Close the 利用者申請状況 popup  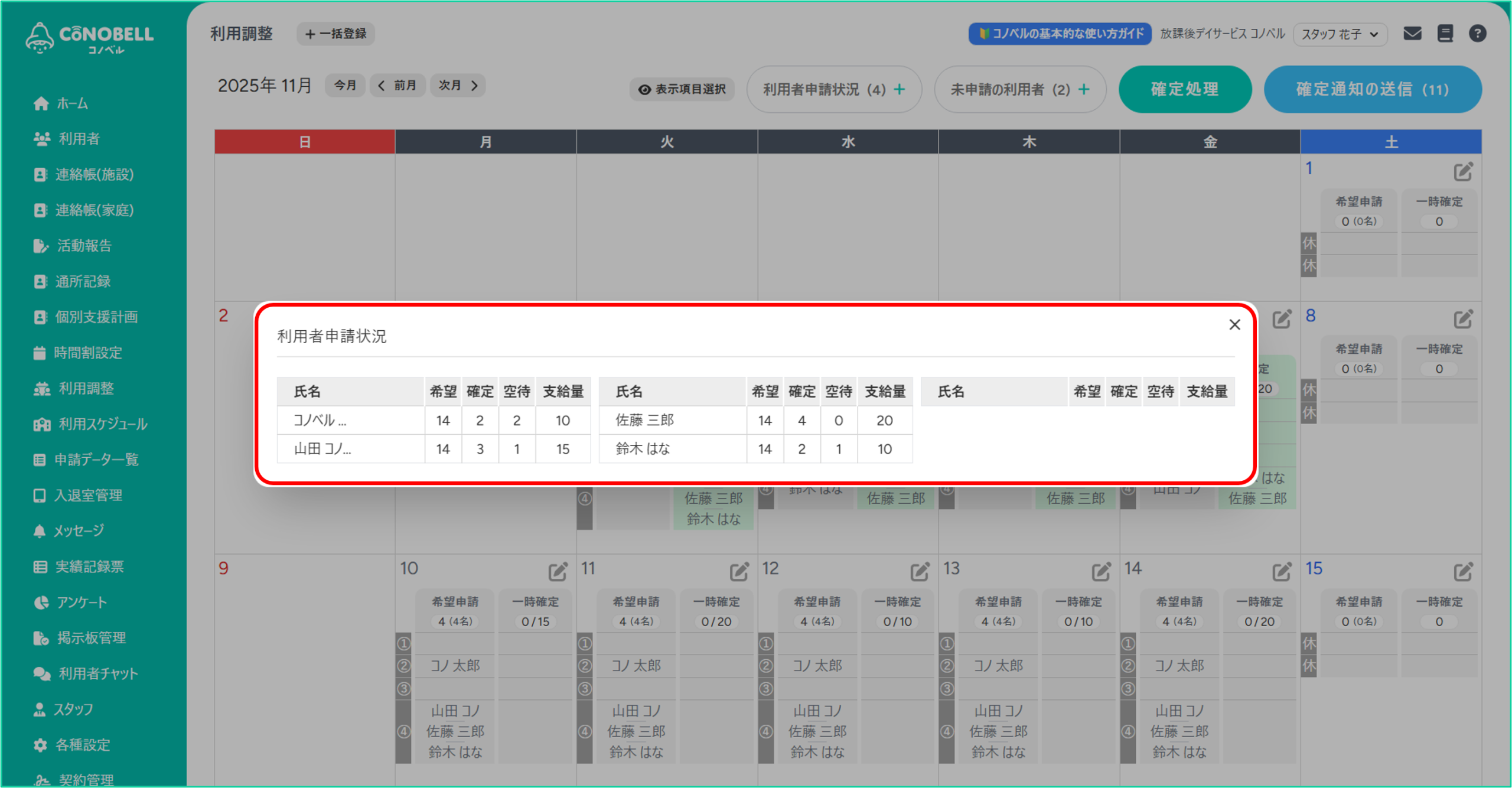coord(1234,325)
